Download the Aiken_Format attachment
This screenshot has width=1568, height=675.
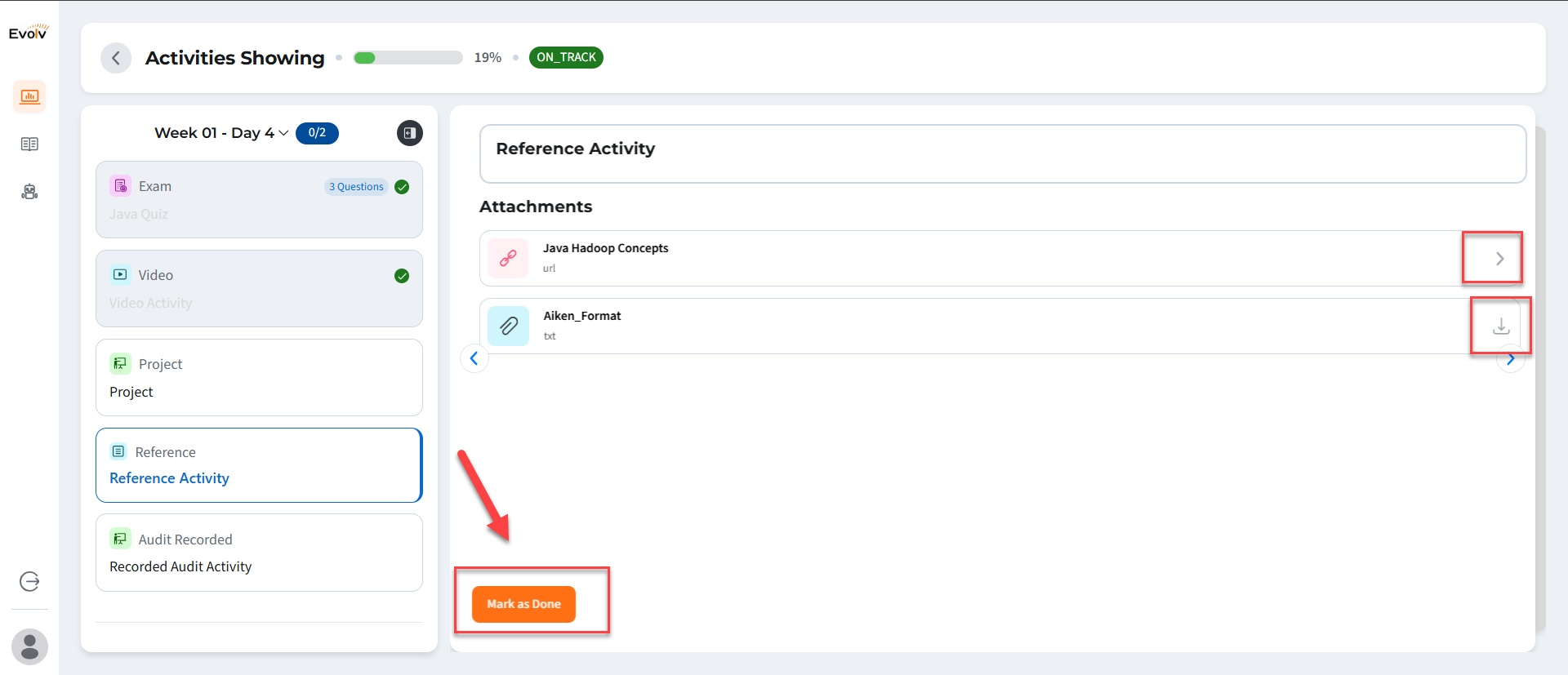tap(1500, 326)
